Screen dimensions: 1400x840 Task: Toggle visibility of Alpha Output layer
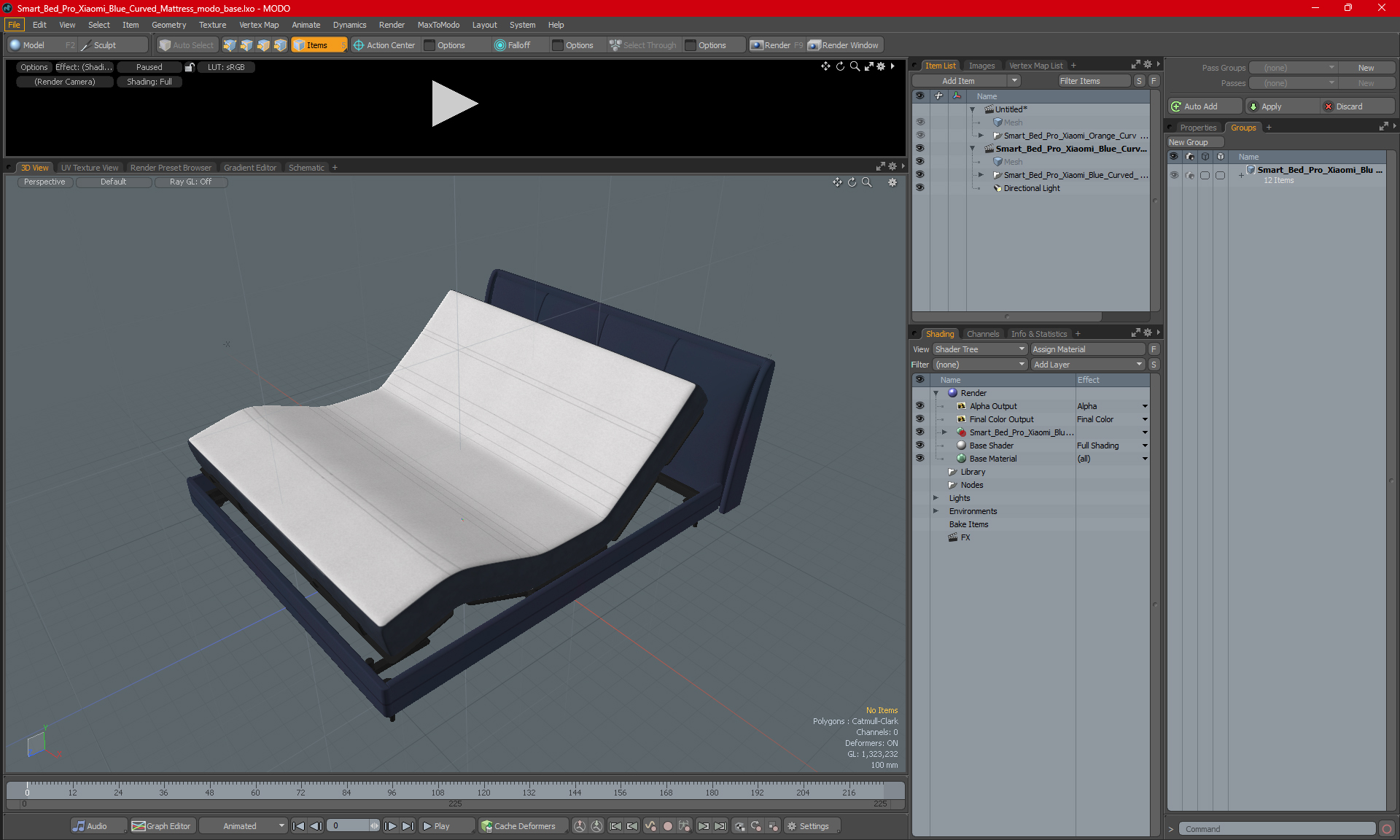(919, 406)
